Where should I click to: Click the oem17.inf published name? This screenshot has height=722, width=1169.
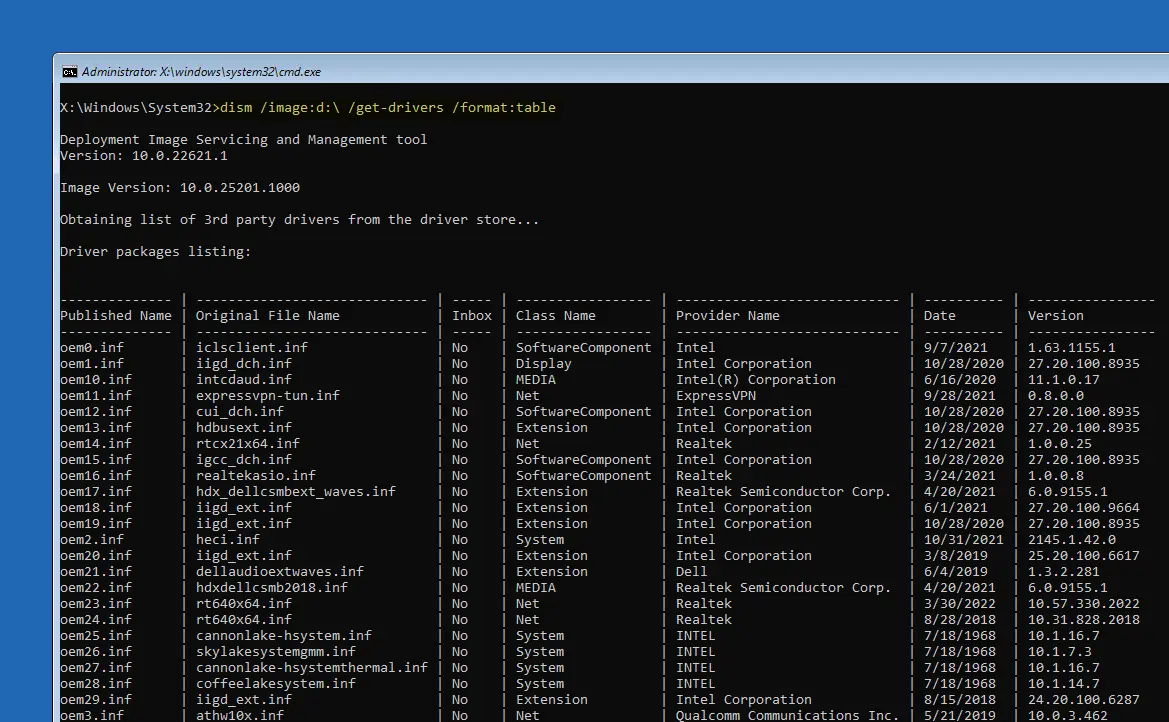(x=95, y=492)
